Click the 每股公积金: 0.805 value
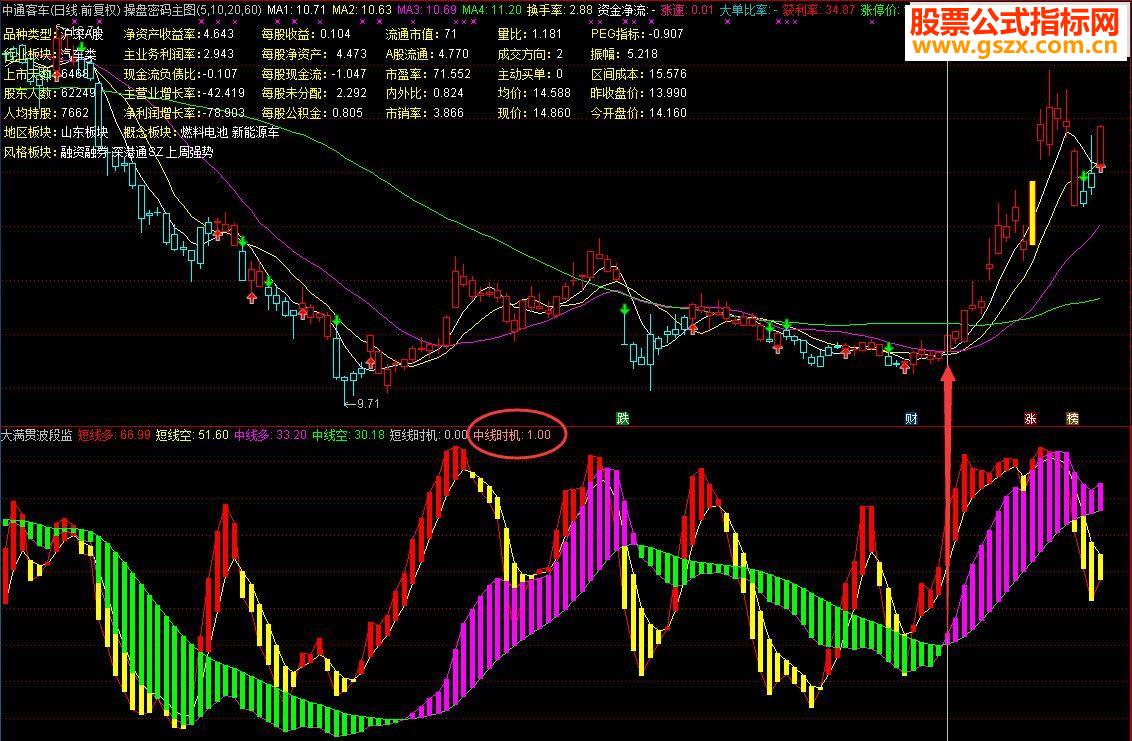 [x=313, y=113]
